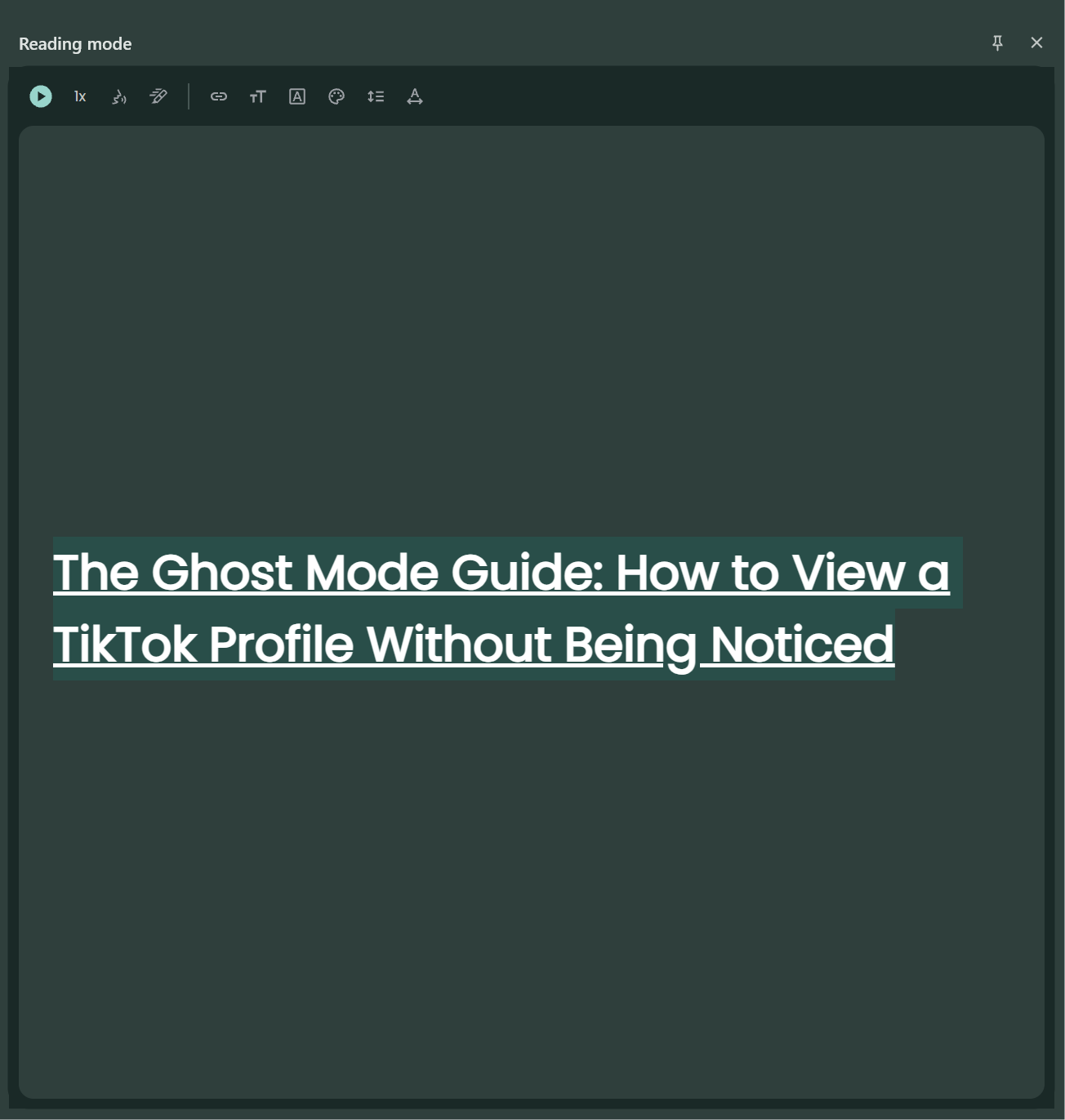This screenshot has height=1120, width=1065.
Task: Open the font size menu
Action: pyautogui.click(x=257, y=96)
